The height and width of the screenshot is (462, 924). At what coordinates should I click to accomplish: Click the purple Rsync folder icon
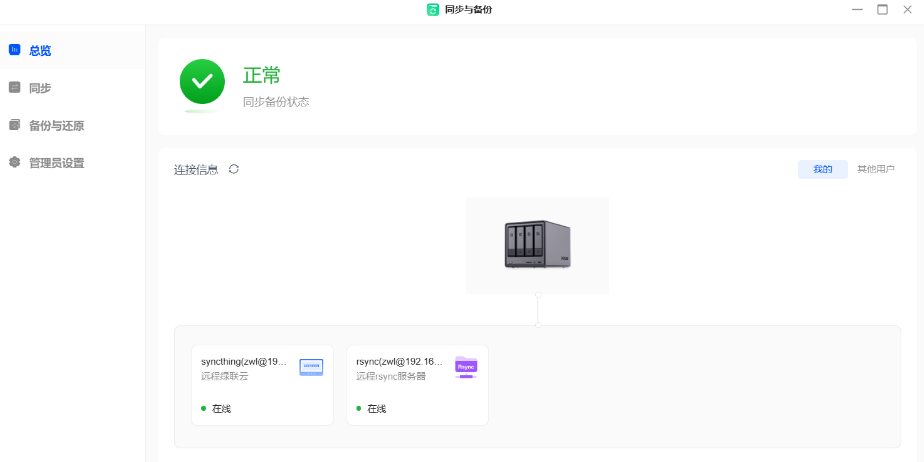pyautogui.click(x=466, y=366)
